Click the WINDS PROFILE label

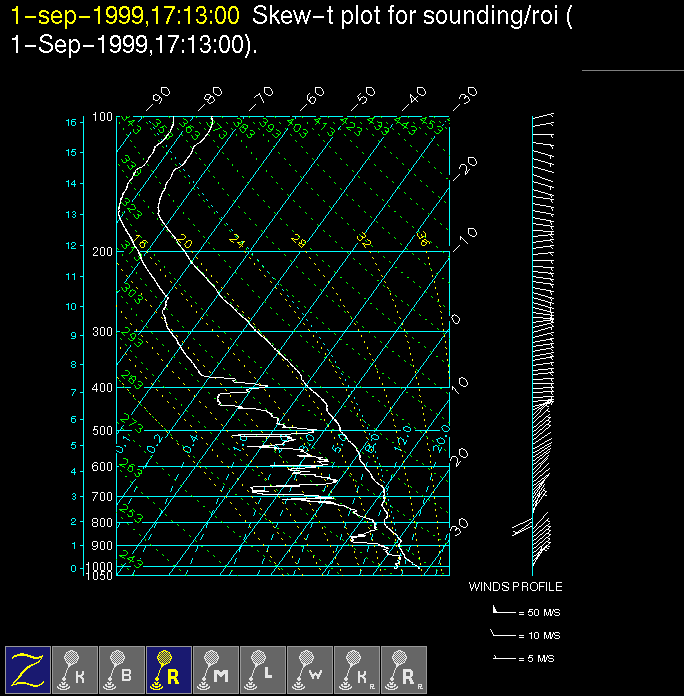pos(515,587)
